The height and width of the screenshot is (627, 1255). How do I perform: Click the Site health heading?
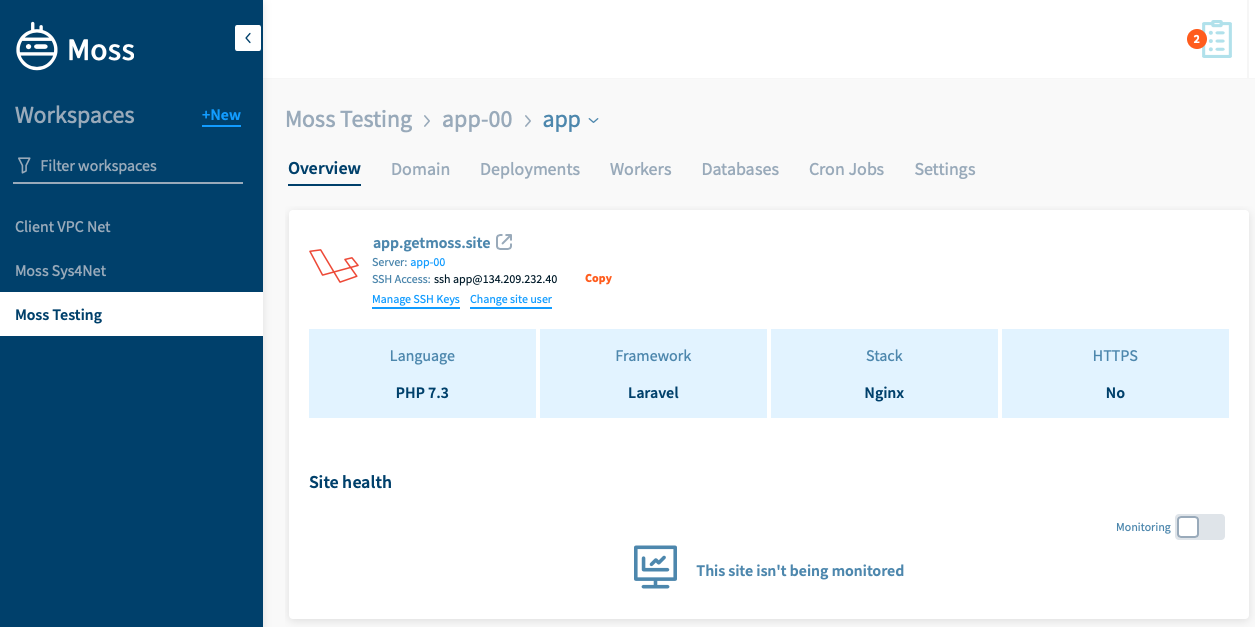tap(350, 482)
